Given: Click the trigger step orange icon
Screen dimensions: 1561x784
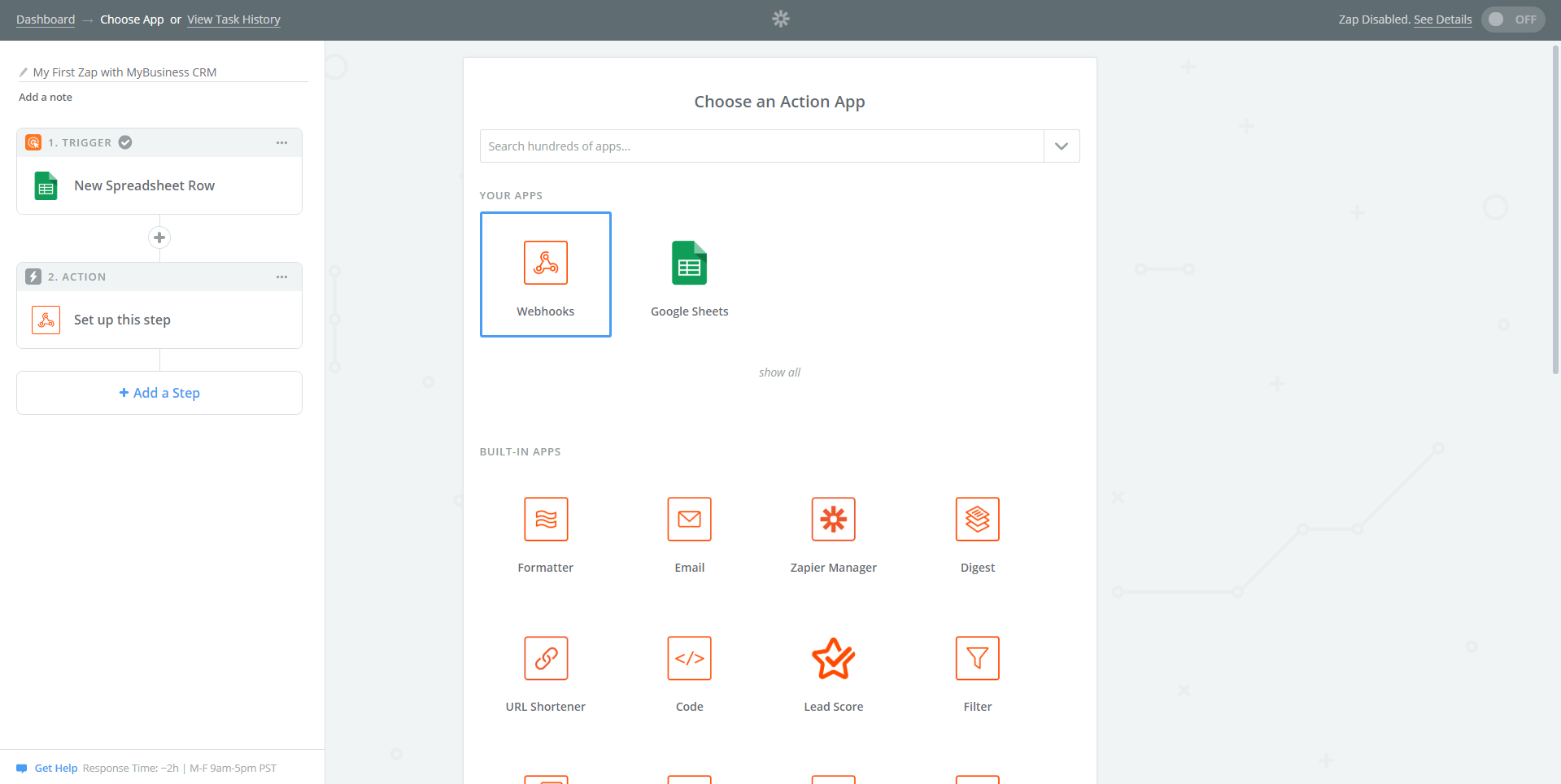Looking at the screenshot, I should 33,142.
